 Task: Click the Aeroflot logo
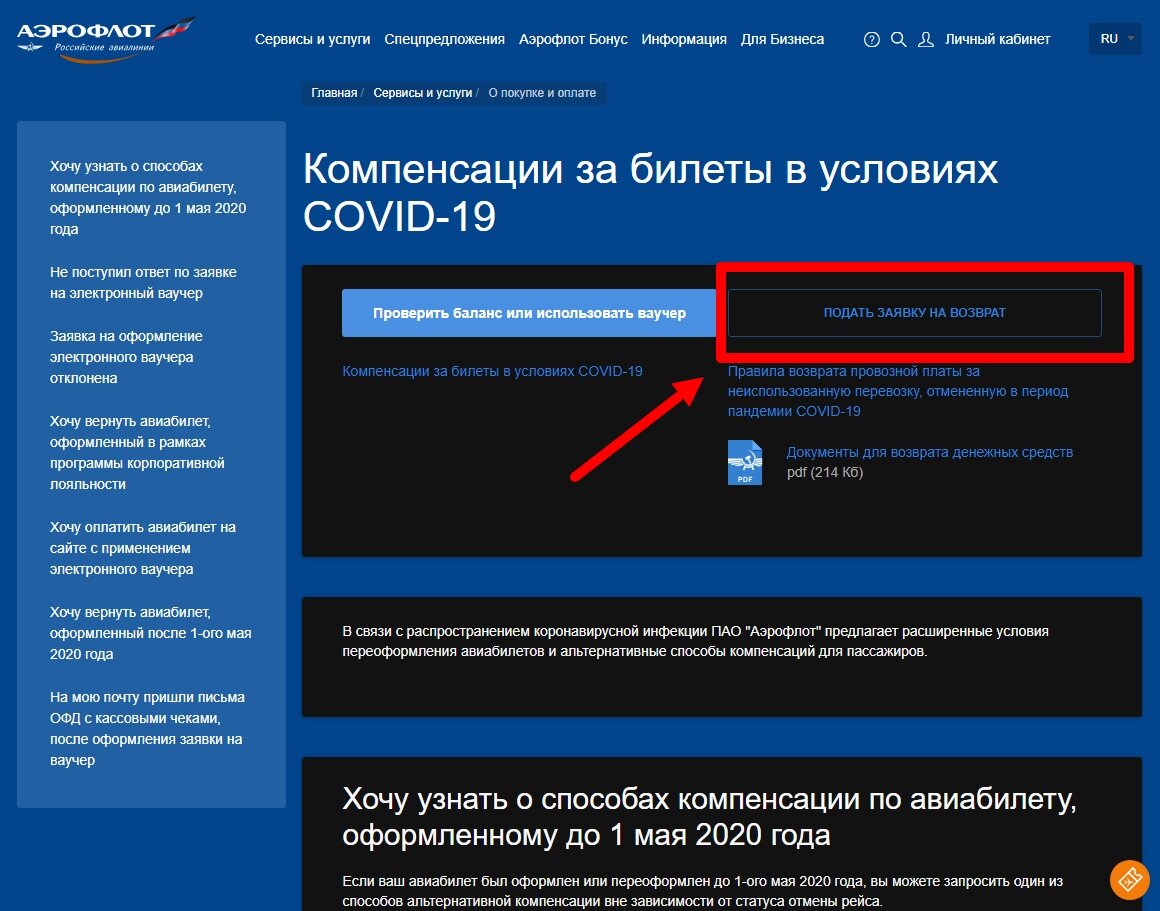click(106, 39)
